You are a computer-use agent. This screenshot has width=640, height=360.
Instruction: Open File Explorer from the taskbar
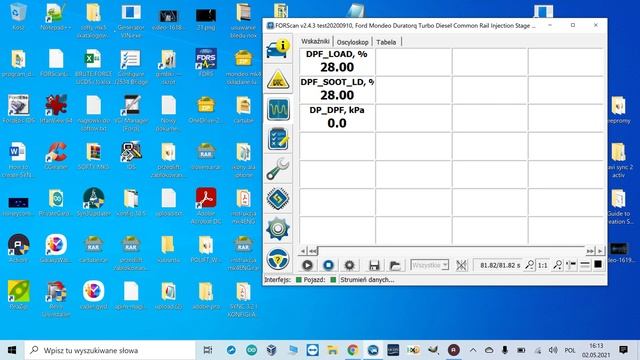pyautogui.click(x=333, y=350)
